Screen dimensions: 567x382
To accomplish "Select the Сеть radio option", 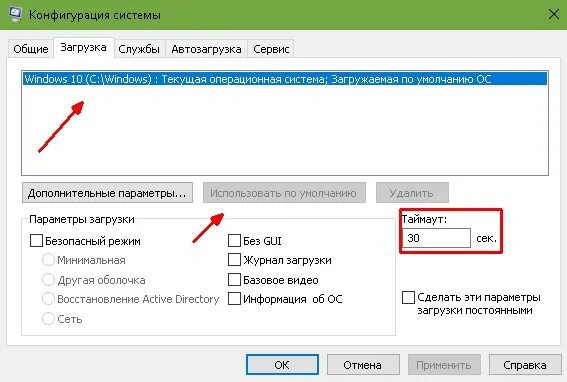I will coord(48,319).
